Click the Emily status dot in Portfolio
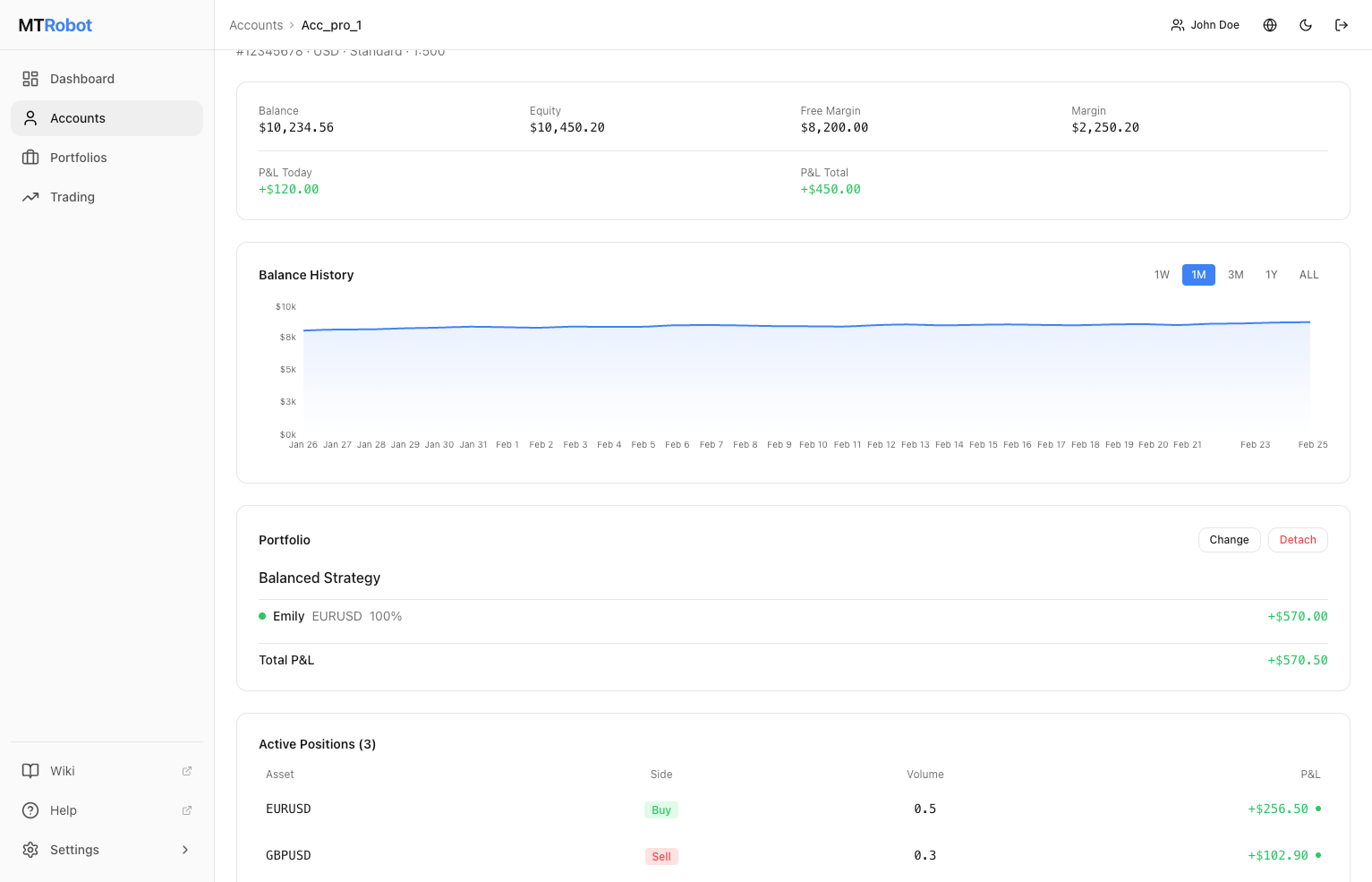Screen dimensions: 1372x882 (263, 616)
